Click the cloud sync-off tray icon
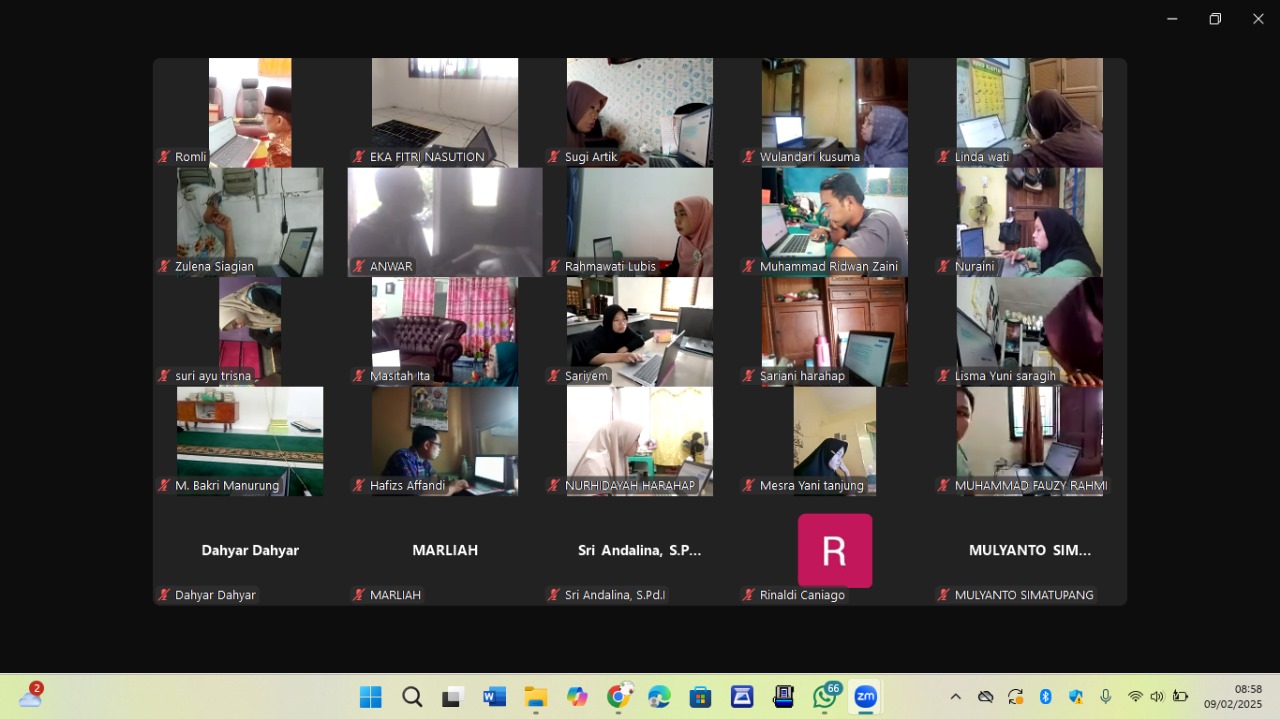The width and height of the screenshot is (1280, 719). (985, 697)
